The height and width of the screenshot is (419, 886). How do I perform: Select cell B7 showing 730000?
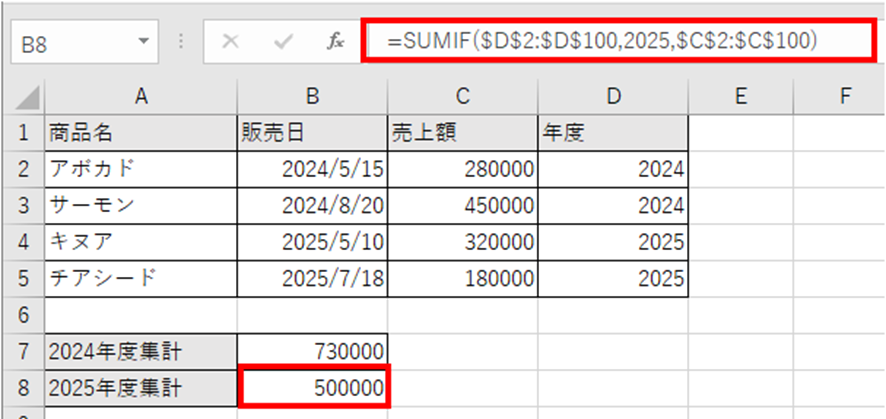pos(313,350)
